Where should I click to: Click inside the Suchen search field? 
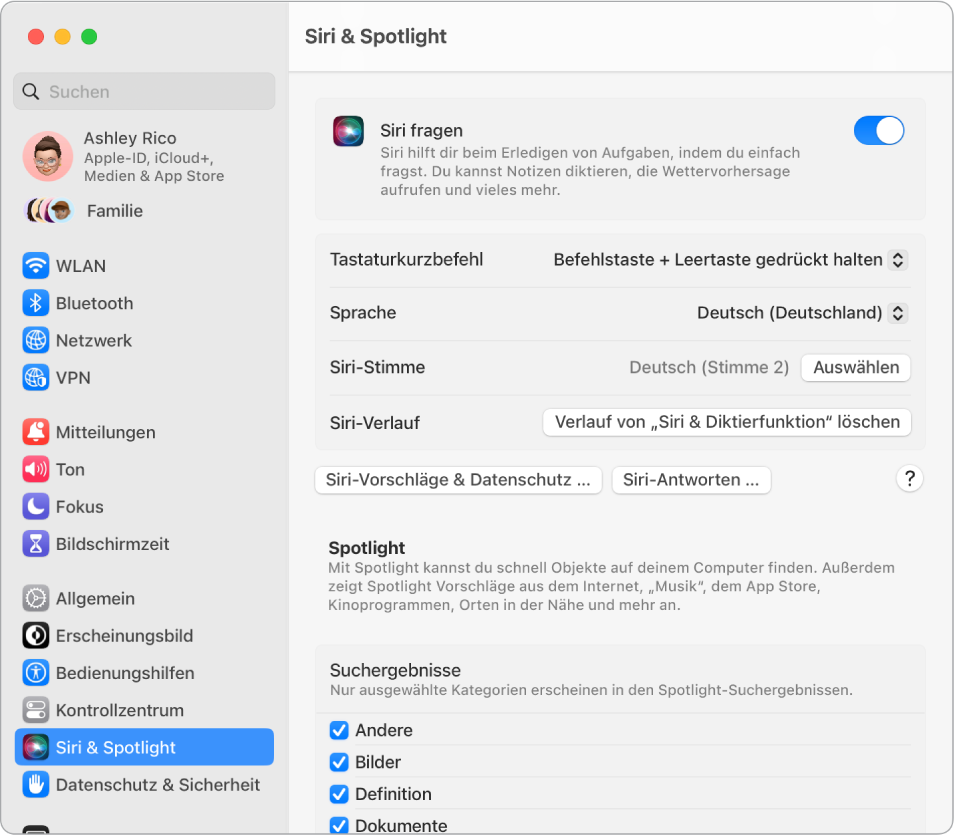144,91
